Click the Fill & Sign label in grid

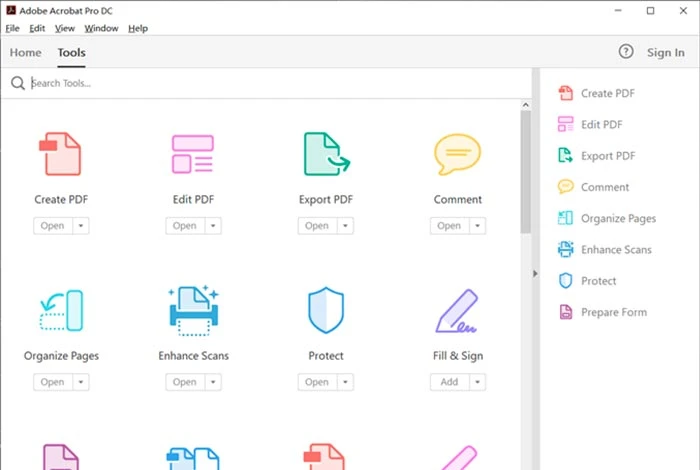458,356
